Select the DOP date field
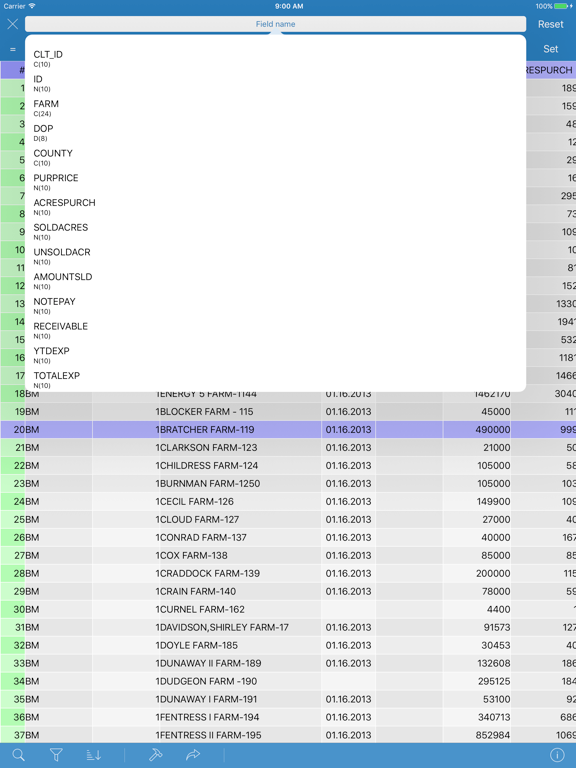The height and width of the screenshot is (768, 576). [x=275, y=133]
